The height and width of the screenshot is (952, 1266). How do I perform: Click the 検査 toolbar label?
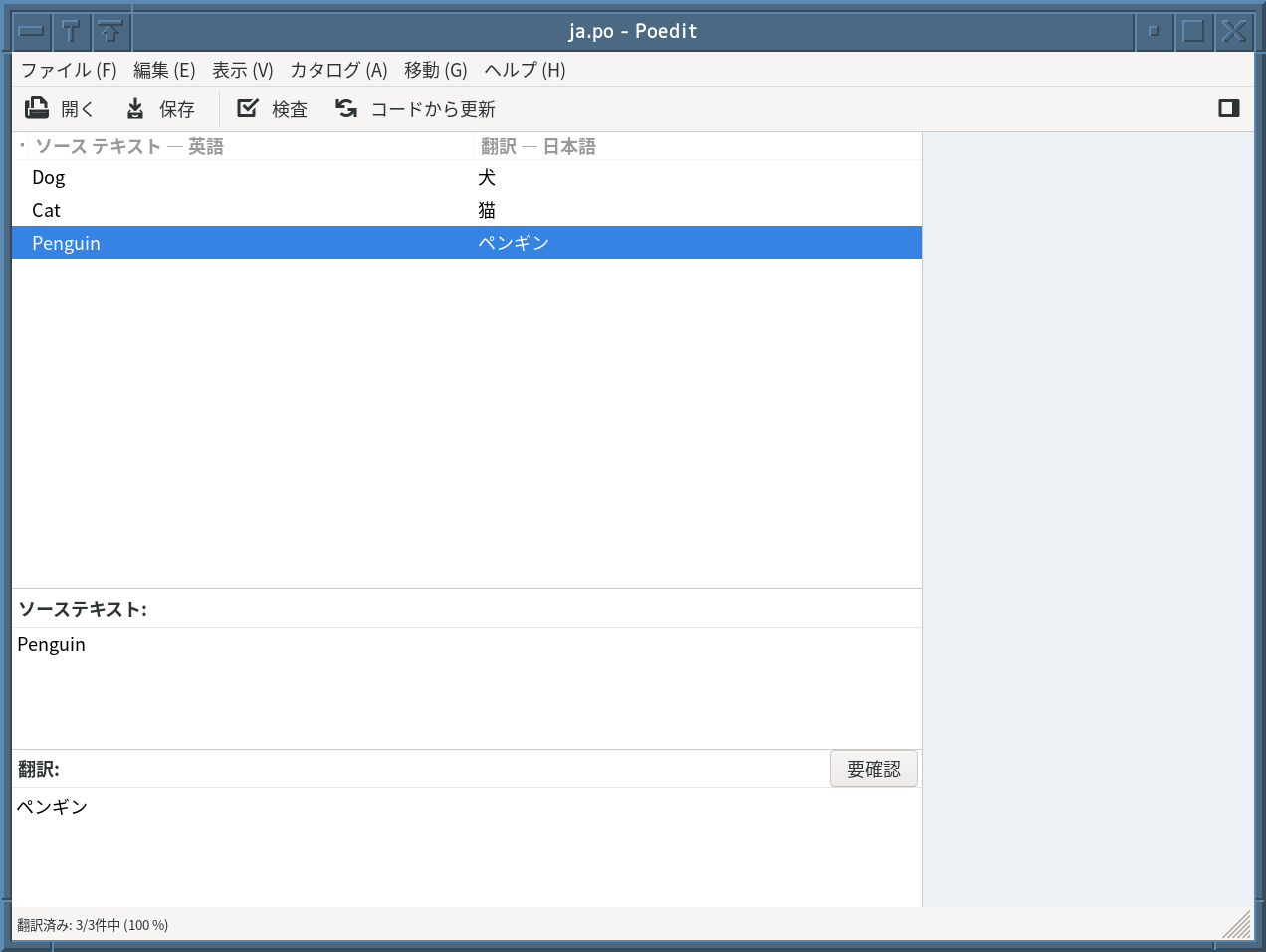click(x=290, y=109)
